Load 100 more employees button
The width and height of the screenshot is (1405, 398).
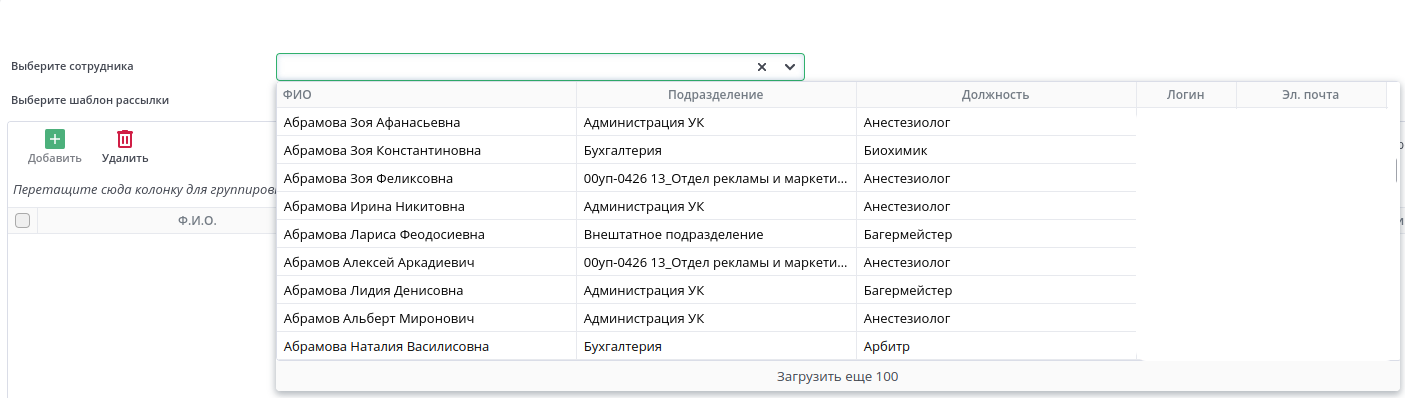pyautogui.click(x=838, y=377)
